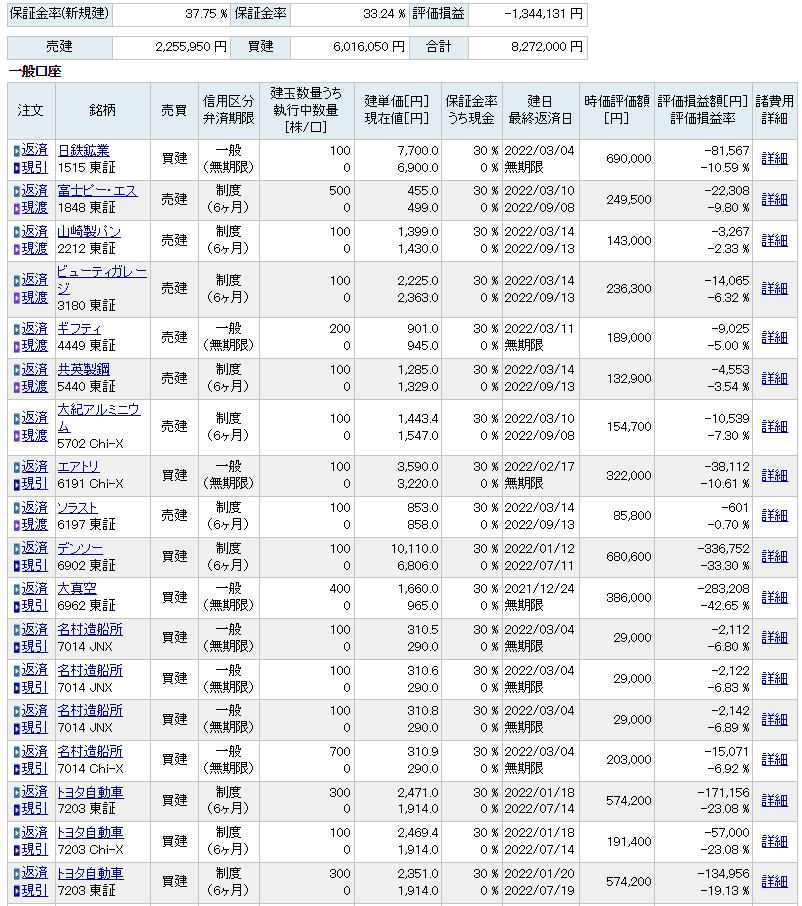Open 詳細 for the 名村造船所 700-share row

(774, 760)
